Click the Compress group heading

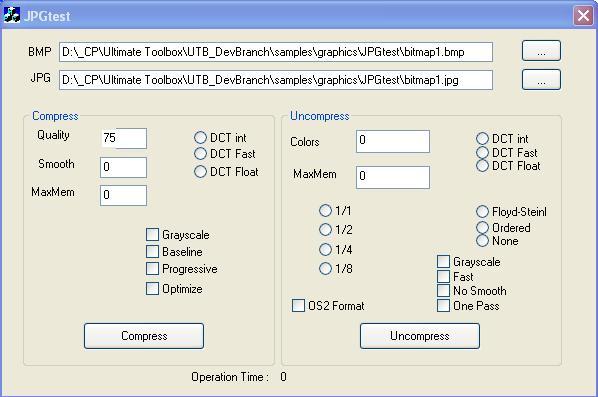55,116
